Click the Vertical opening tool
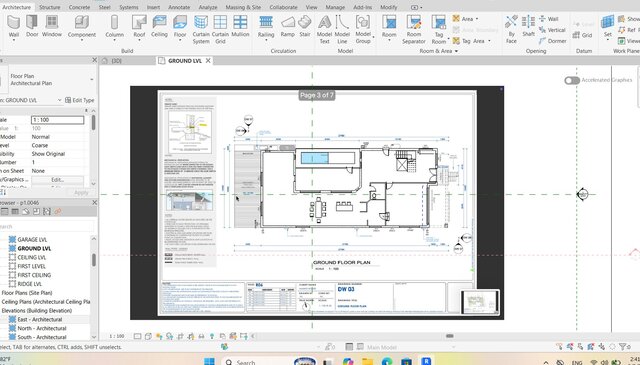 [552, 30]
